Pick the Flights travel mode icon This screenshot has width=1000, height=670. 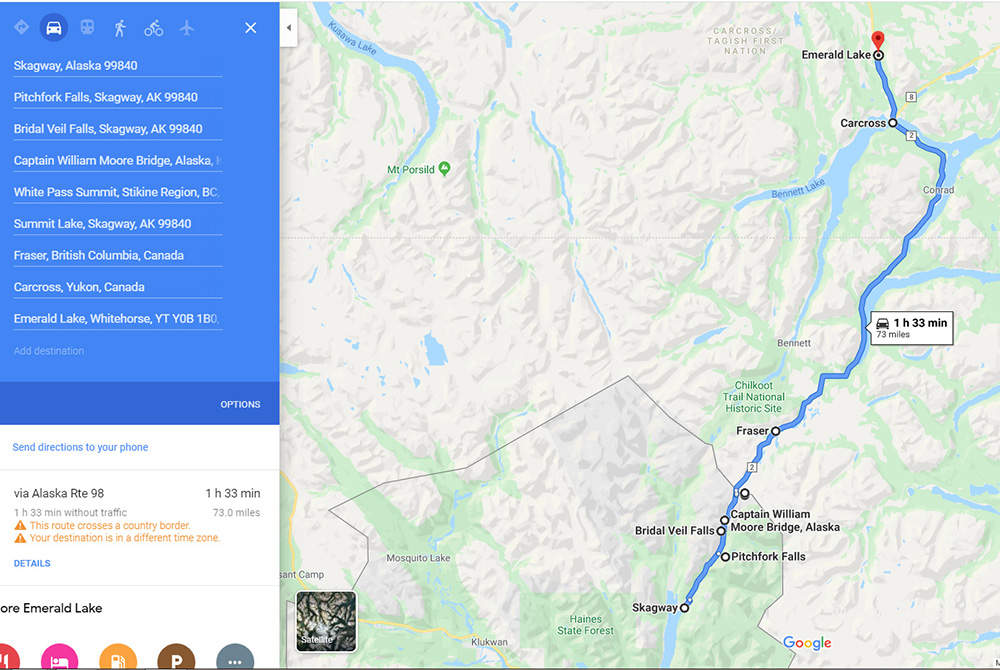tap(186, 28)
